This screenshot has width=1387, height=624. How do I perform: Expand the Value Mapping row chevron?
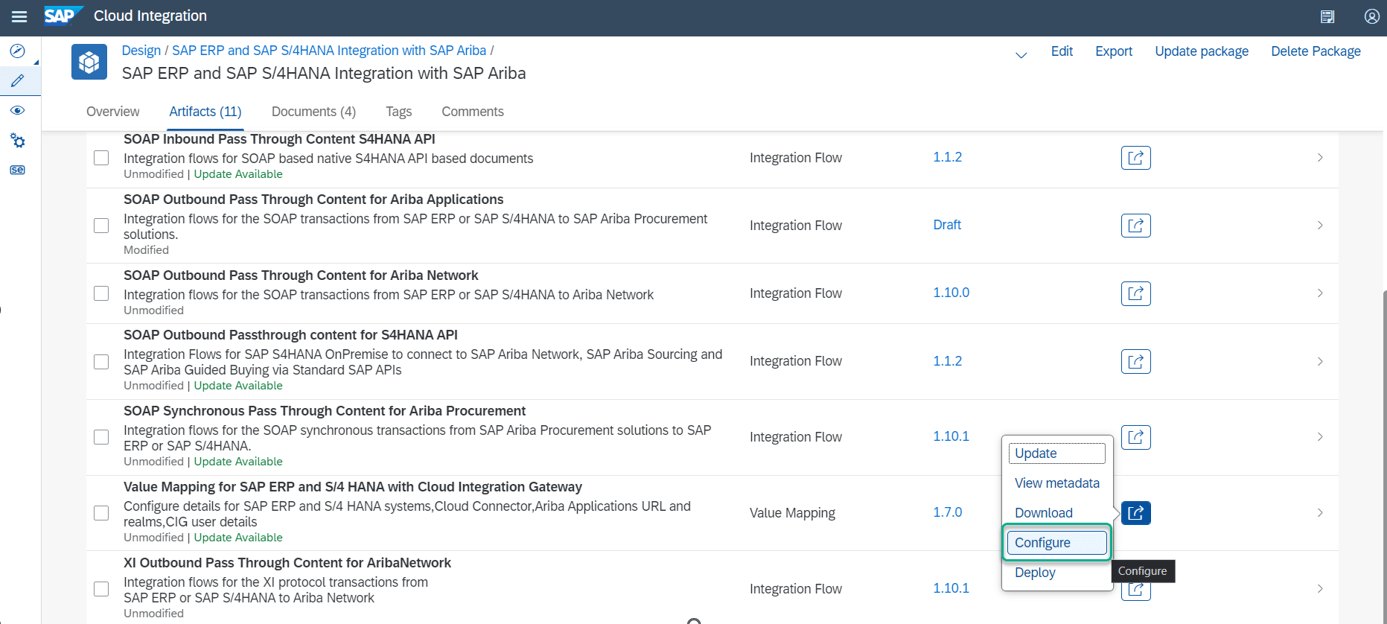1320,513
